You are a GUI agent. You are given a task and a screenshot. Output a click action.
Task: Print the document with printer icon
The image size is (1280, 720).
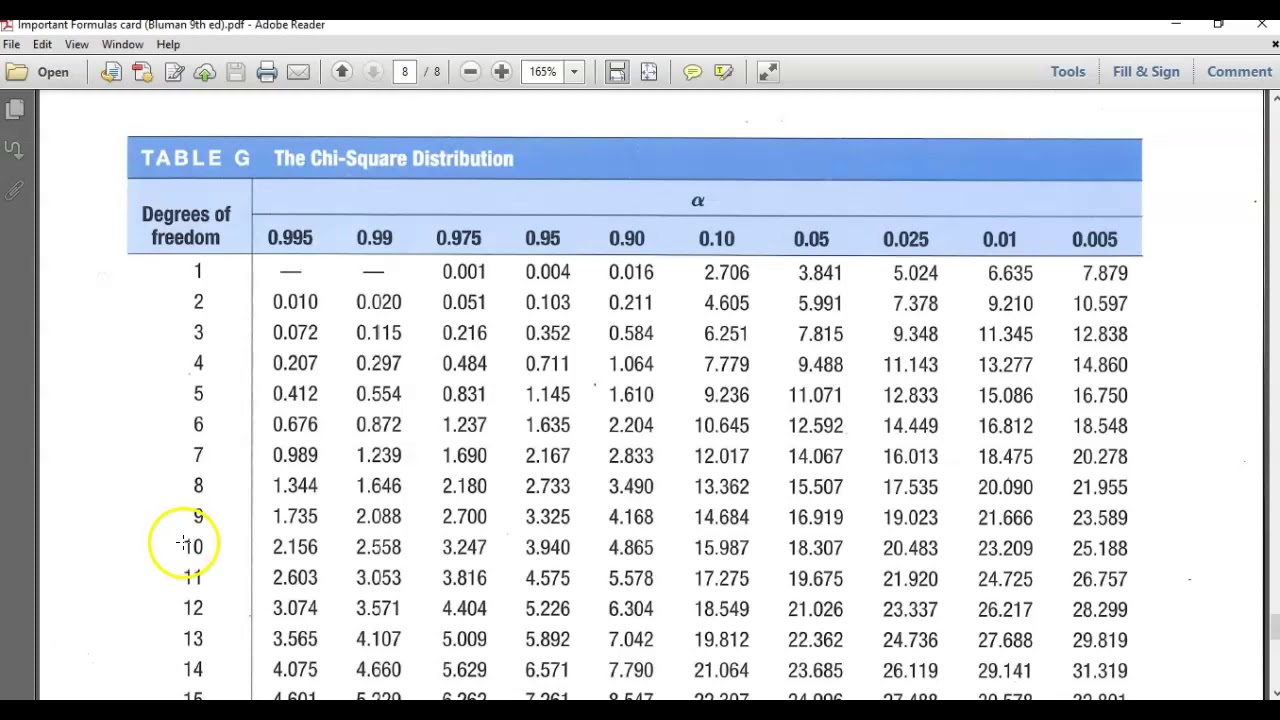coord(267,72)
